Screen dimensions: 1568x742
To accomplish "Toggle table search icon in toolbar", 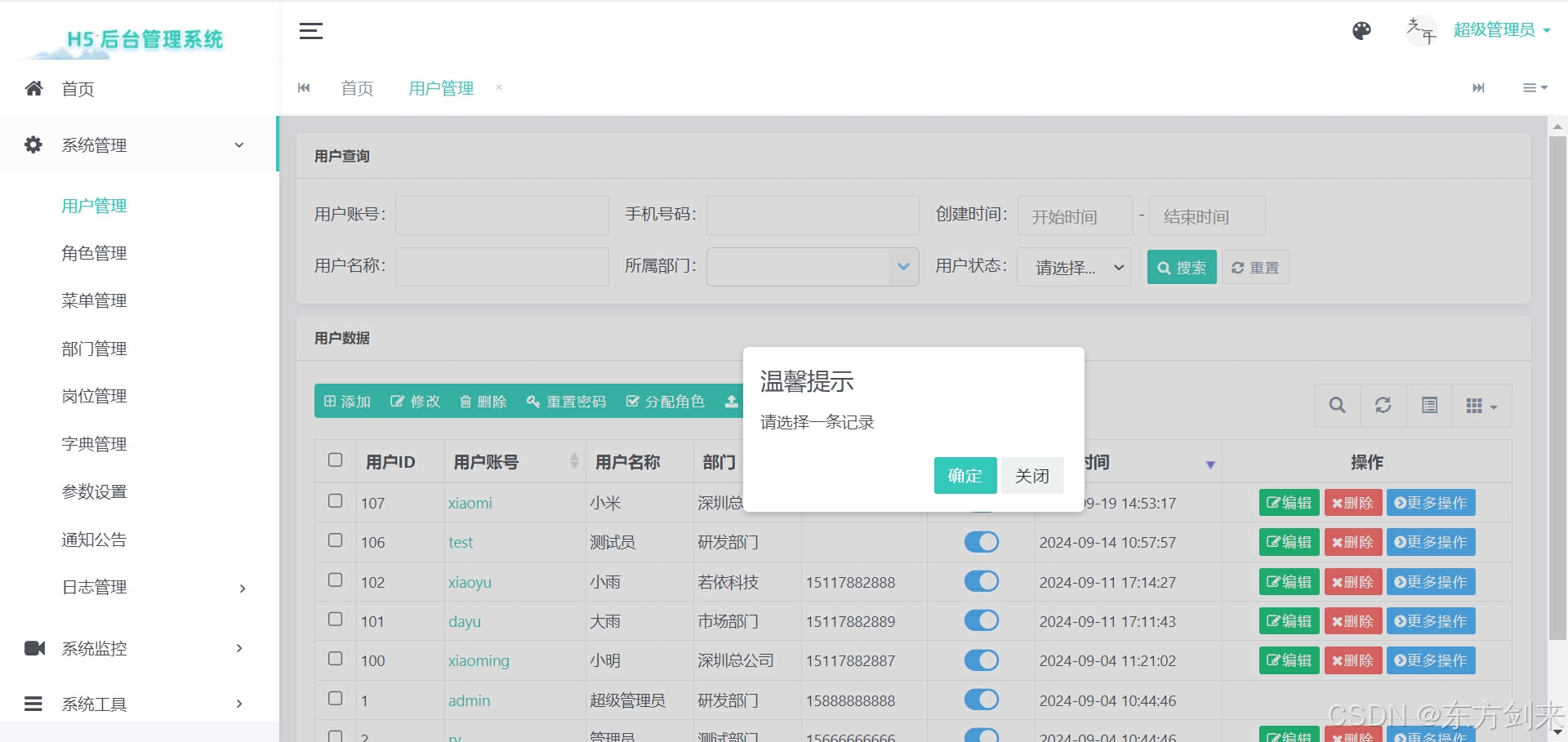I will click(1337, 405).
